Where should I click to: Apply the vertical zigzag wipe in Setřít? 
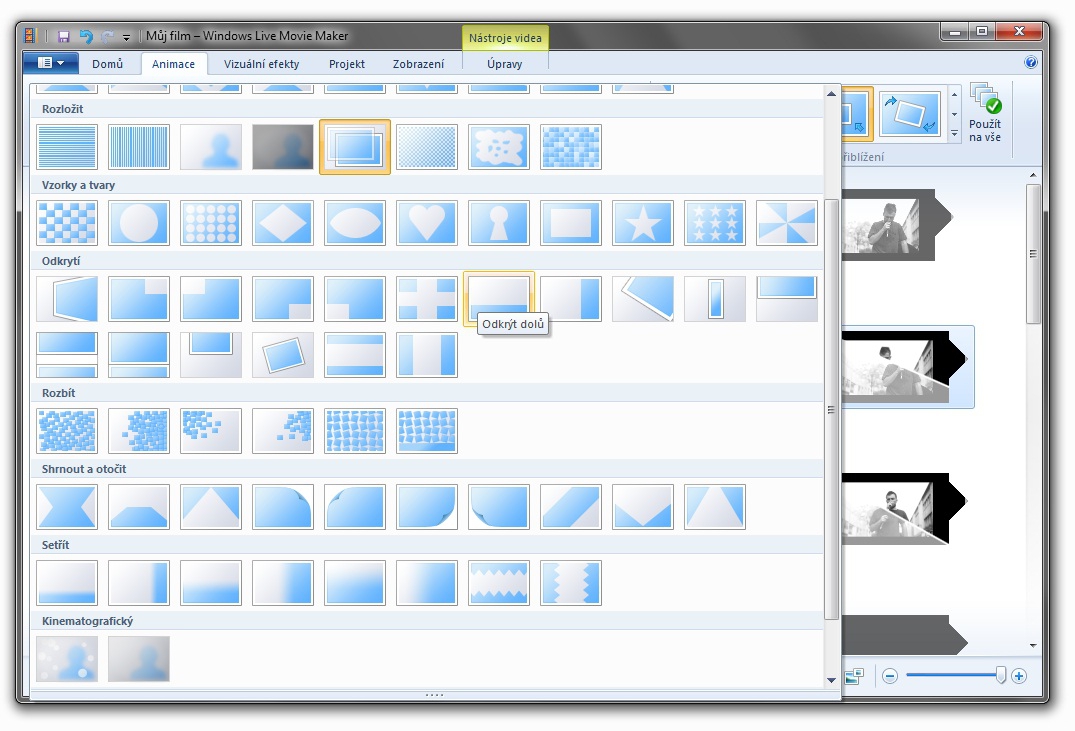(570, 583)
